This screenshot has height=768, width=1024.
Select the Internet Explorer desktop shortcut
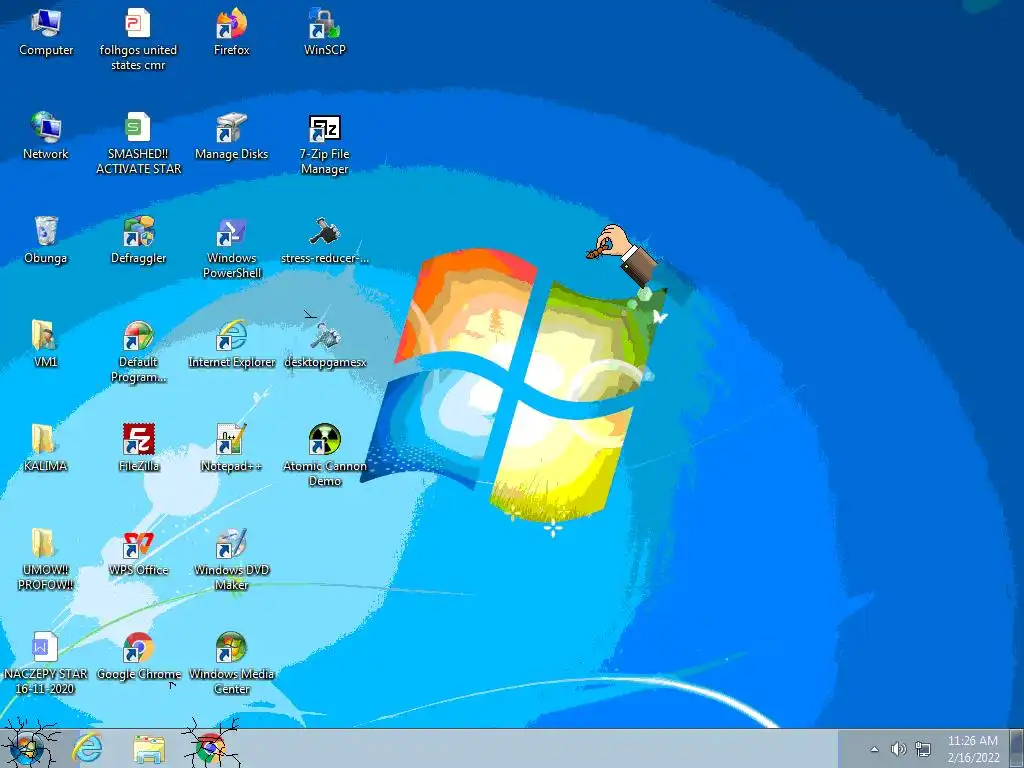coord(231,344)
